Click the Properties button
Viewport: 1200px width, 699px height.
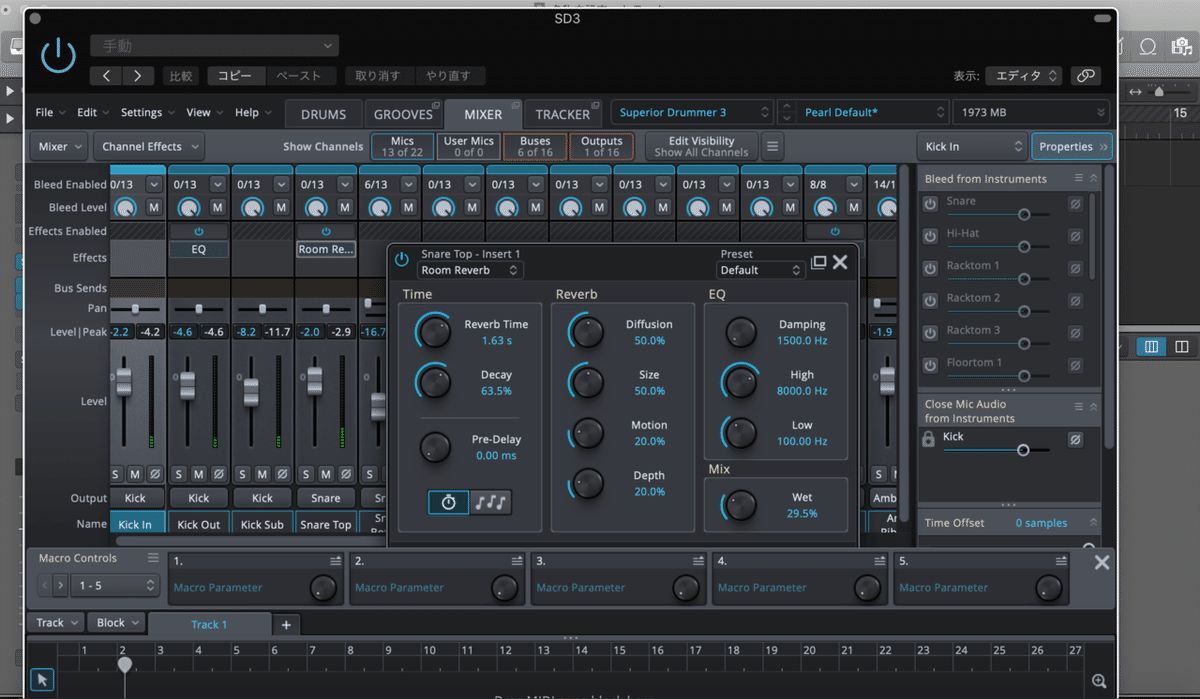tap(1071, 147)
